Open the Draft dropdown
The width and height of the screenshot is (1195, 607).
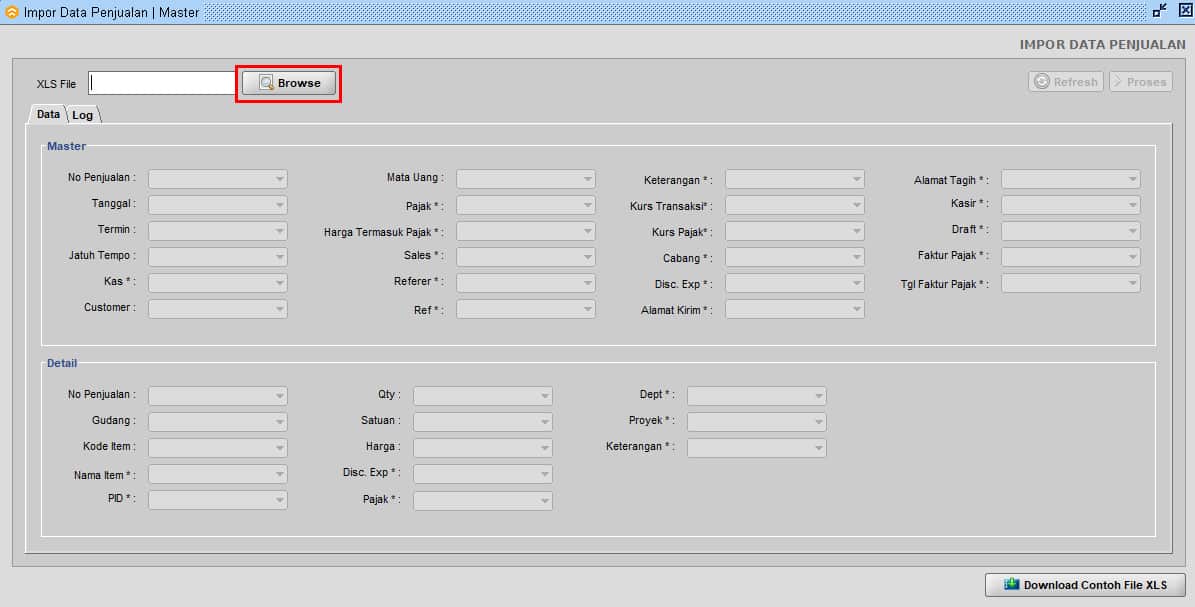[1071, 231]
